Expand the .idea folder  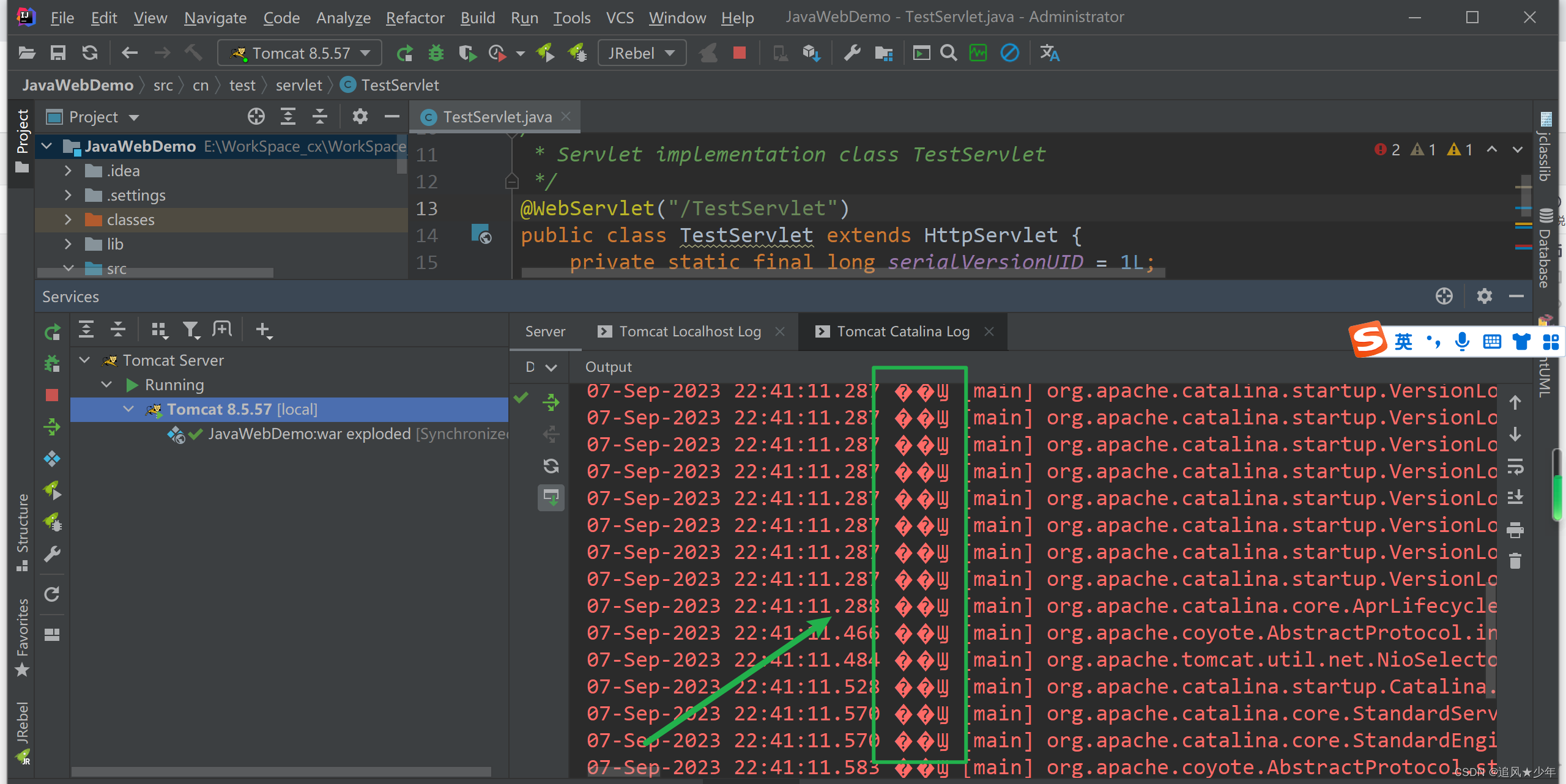point(68,171)
